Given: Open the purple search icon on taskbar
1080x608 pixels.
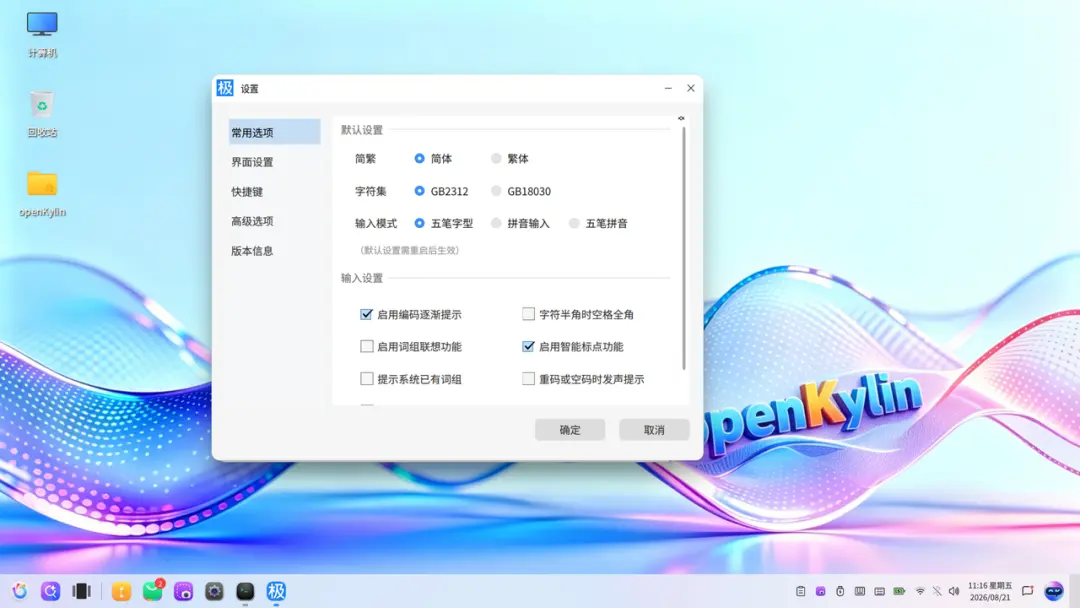Looking at the screenshot, I should coord(50,591).
